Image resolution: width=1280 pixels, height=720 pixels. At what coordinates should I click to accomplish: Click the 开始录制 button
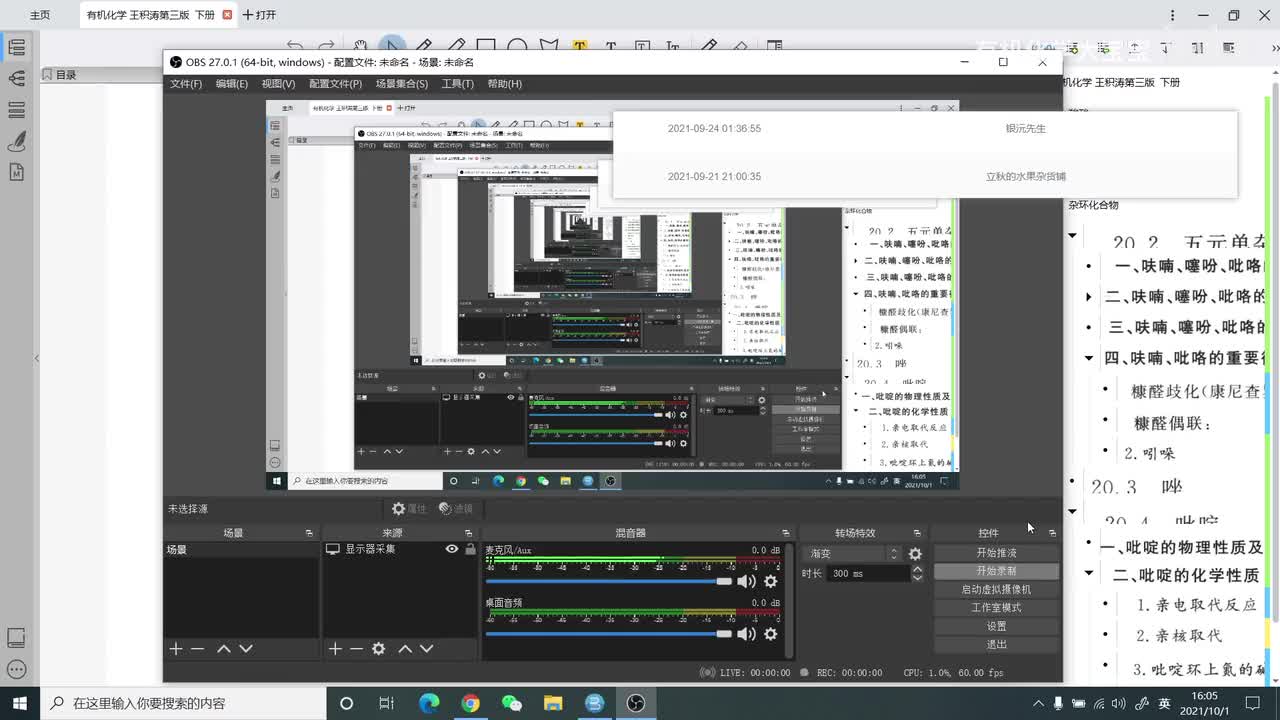pos(996,571)
